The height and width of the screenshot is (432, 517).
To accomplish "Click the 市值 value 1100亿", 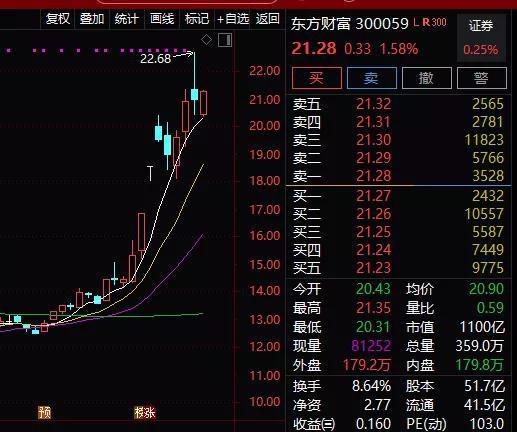I will [482, 327].
